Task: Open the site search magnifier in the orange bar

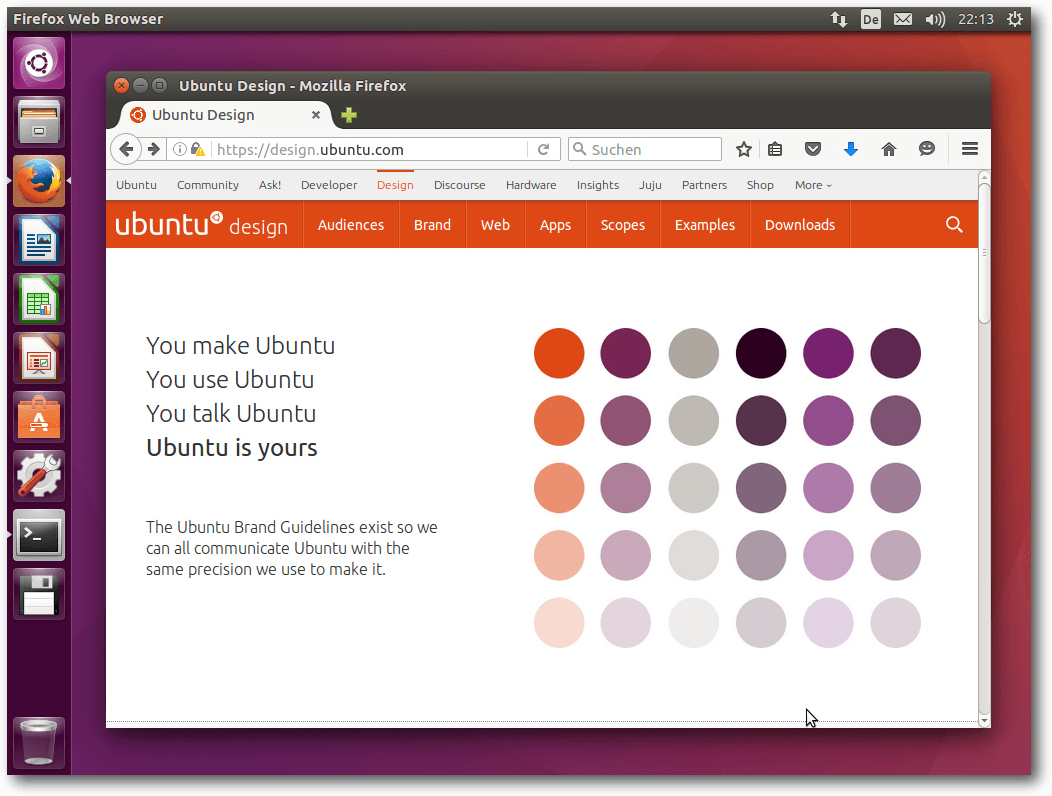Action: [954, 224]
